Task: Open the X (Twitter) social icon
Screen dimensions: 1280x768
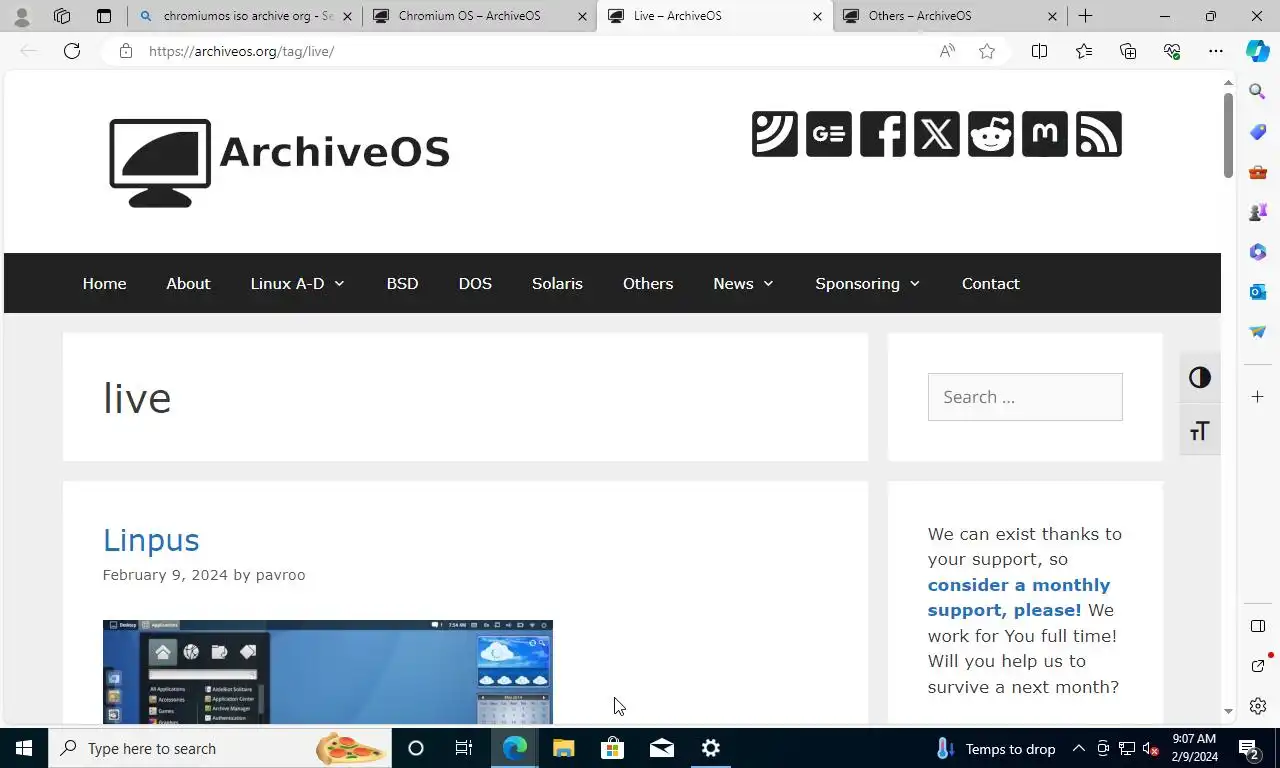Action: coord(937,134)
